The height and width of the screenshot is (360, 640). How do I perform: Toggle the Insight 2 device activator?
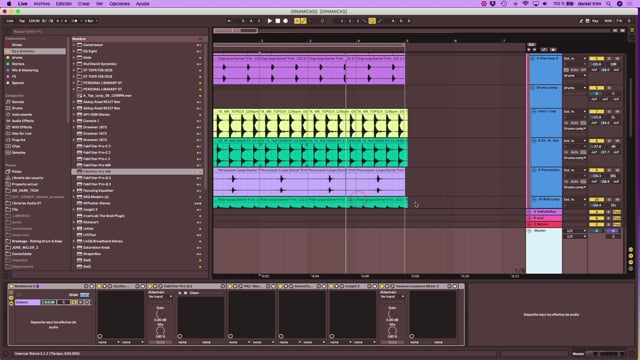tap(332, 287)
